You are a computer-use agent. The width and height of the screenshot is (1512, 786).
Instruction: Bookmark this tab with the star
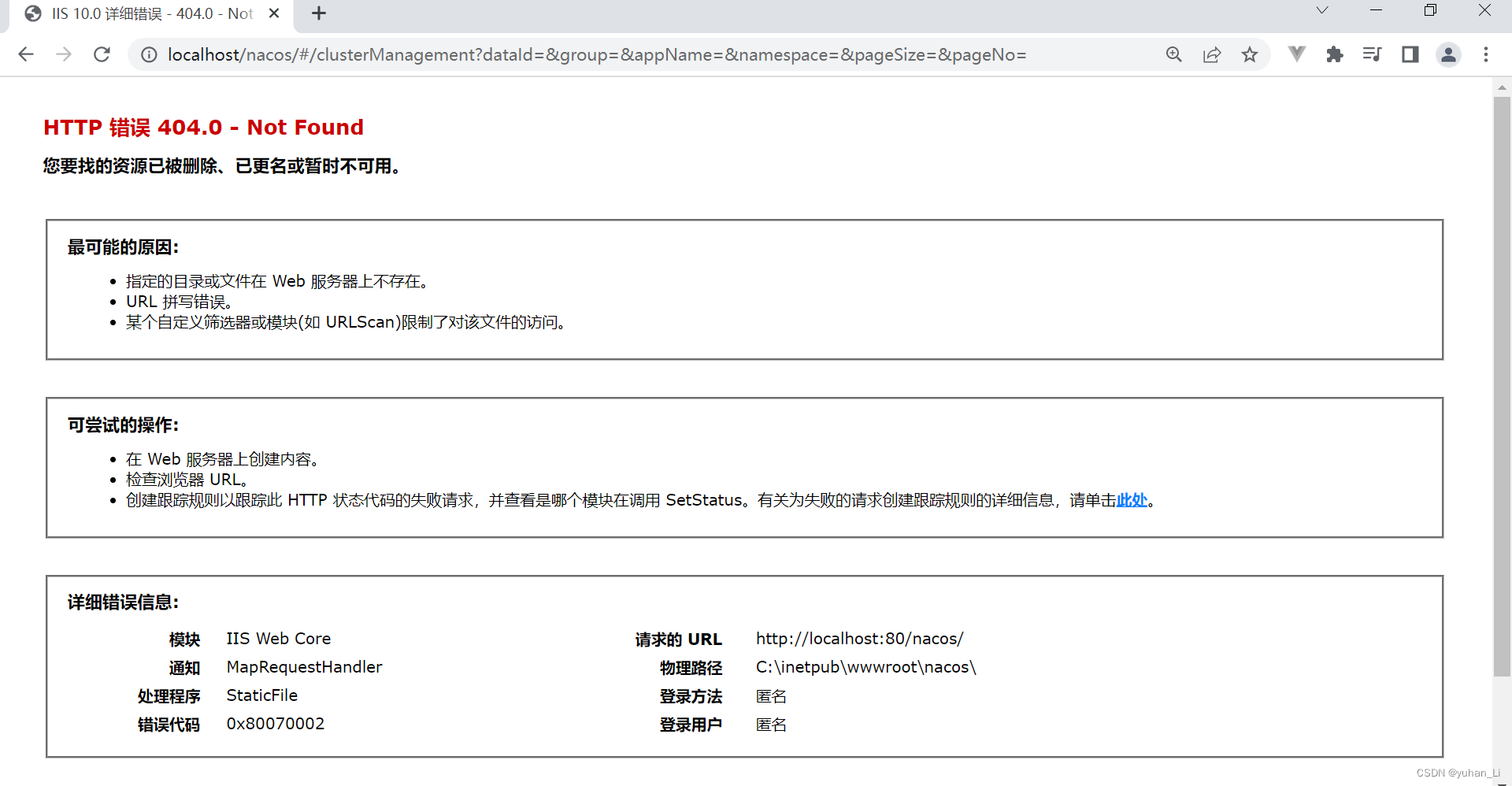[x=1250, y=54]
